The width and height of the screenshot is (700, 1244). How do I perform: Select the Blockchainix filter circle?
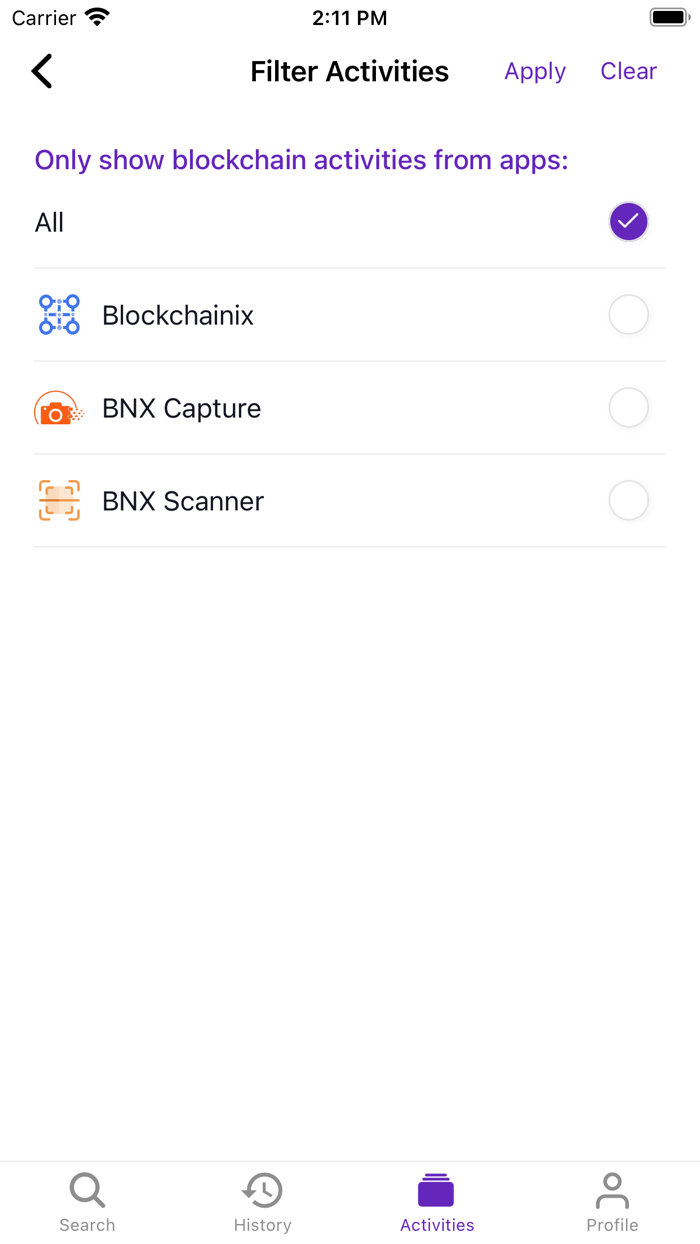coord(628,314)
